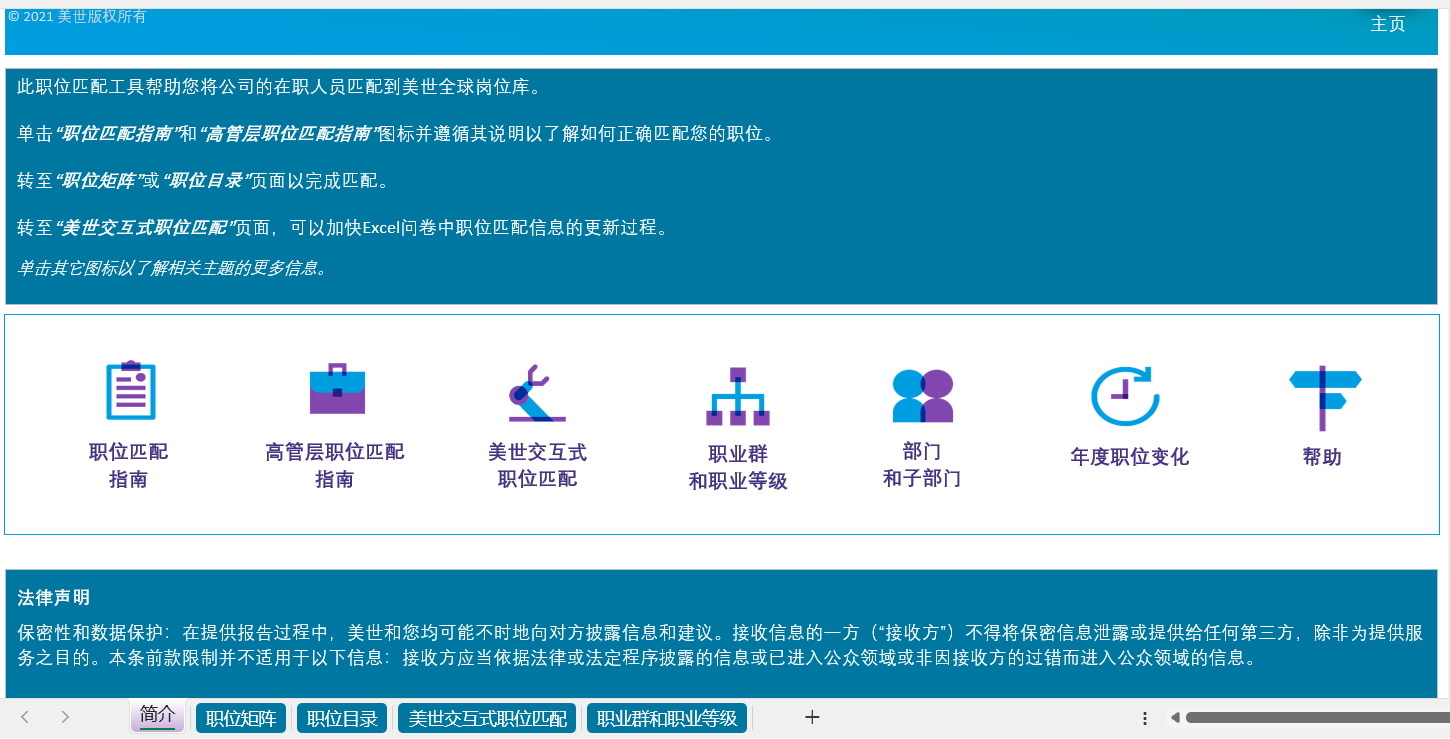The width and height of the screenshot is (1450, 739).
Task: Open the 美世交互式职位匹配 sheet tab
Action: (487, 718)
